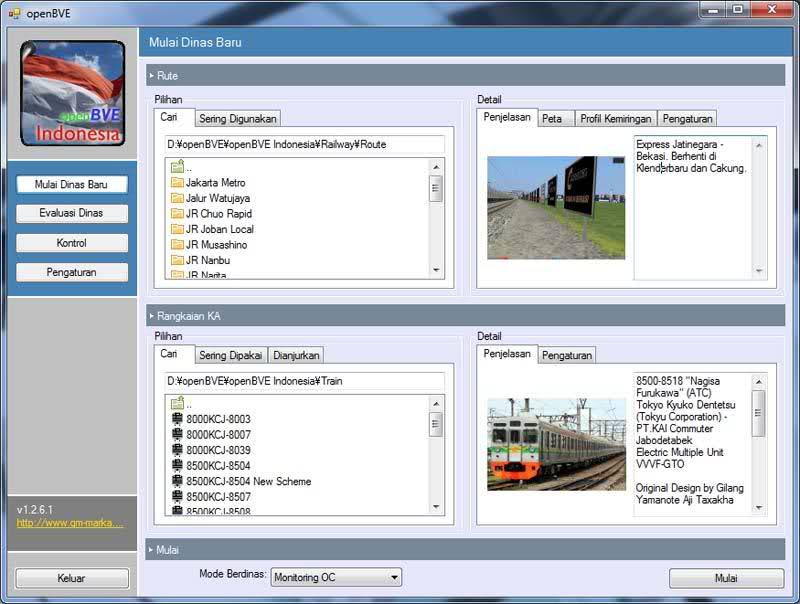Switch to route Sering Digunakan tab

(238, 118)
